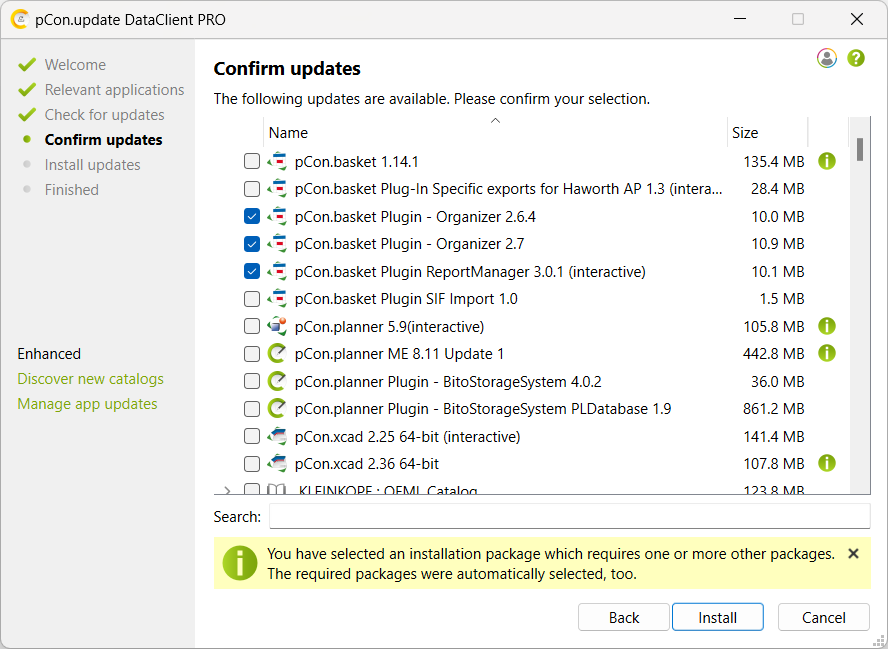Click the BitoStorageSystem PLDatabase 1.9 icon
The image size is (888, 649).
(277, 408)
